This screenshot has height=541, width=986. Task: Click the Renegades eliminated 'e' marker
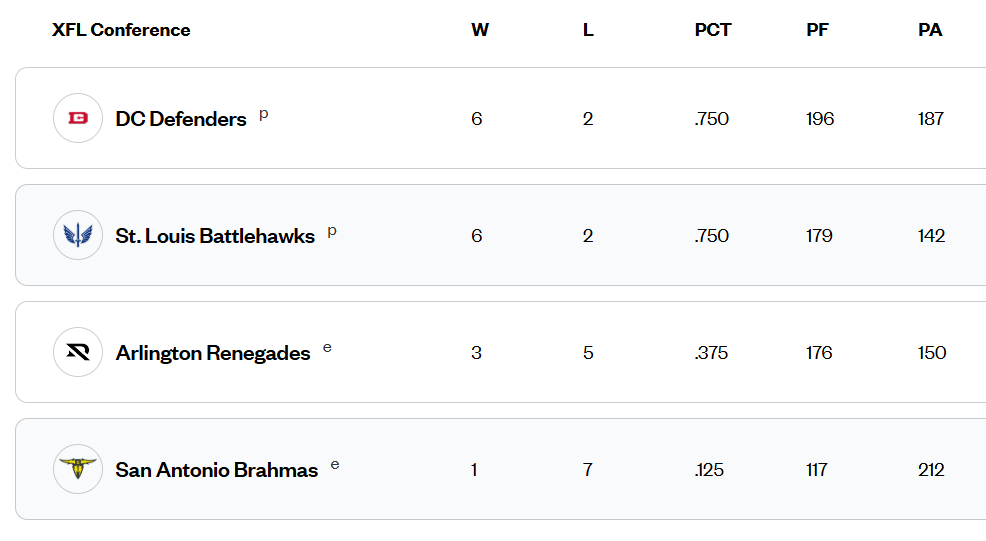click(x=327, y=348)
